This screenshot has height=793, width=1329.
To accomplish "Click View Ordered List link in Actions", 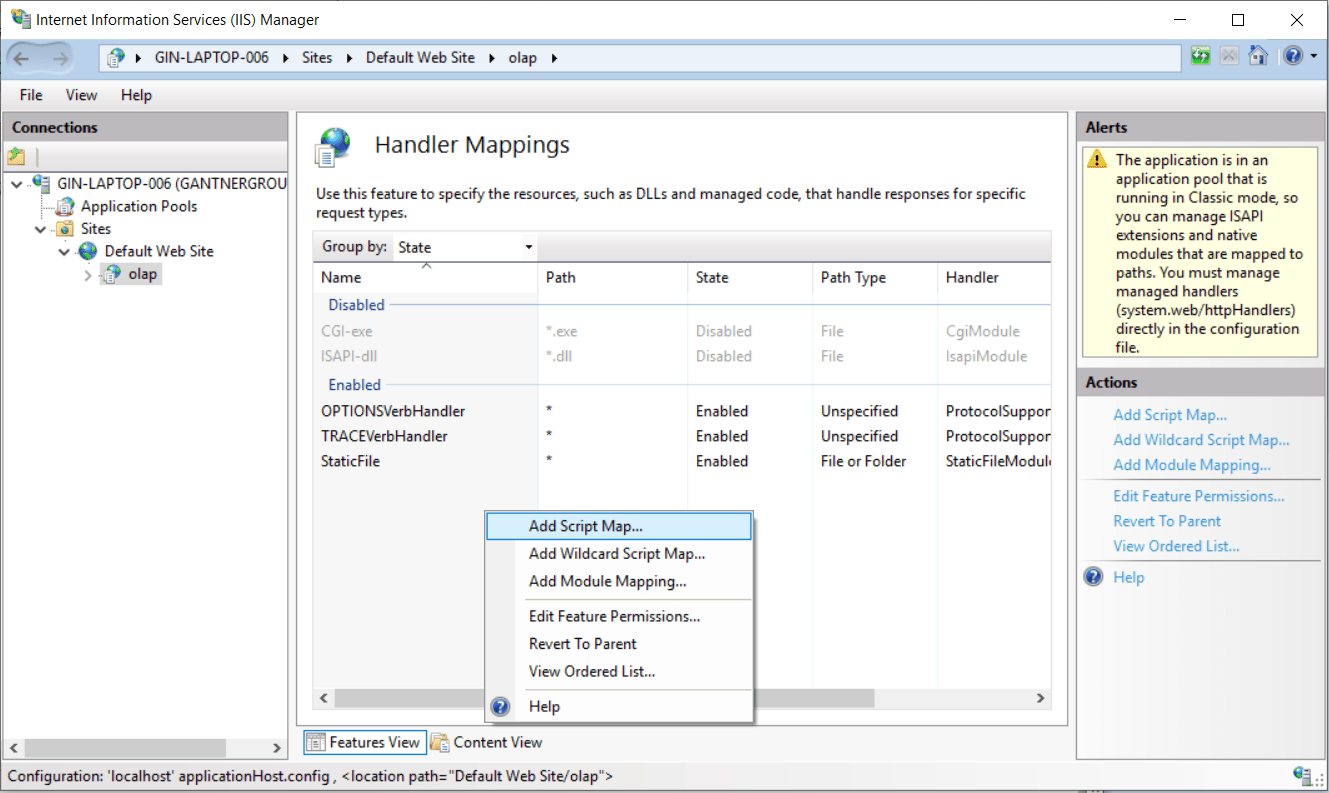I will pyautogui.click(x=1176, y=546).
